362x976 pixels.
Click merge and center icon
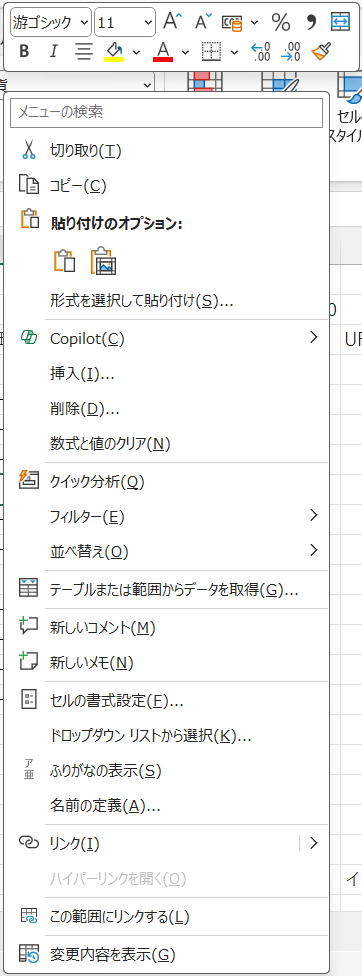(340, 22)
